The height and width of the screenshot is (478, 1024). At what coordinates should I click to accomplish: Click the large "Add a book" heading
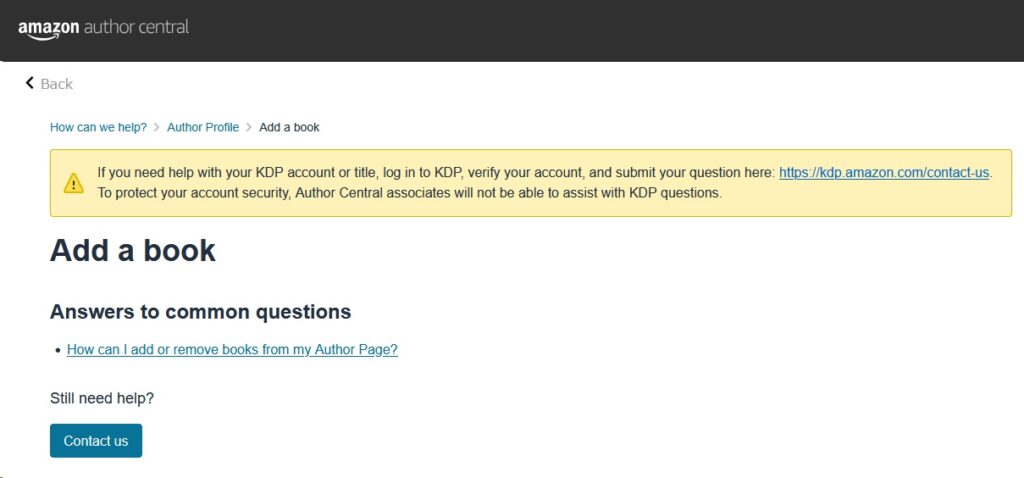pyautogui.click(x=133, y=251)
